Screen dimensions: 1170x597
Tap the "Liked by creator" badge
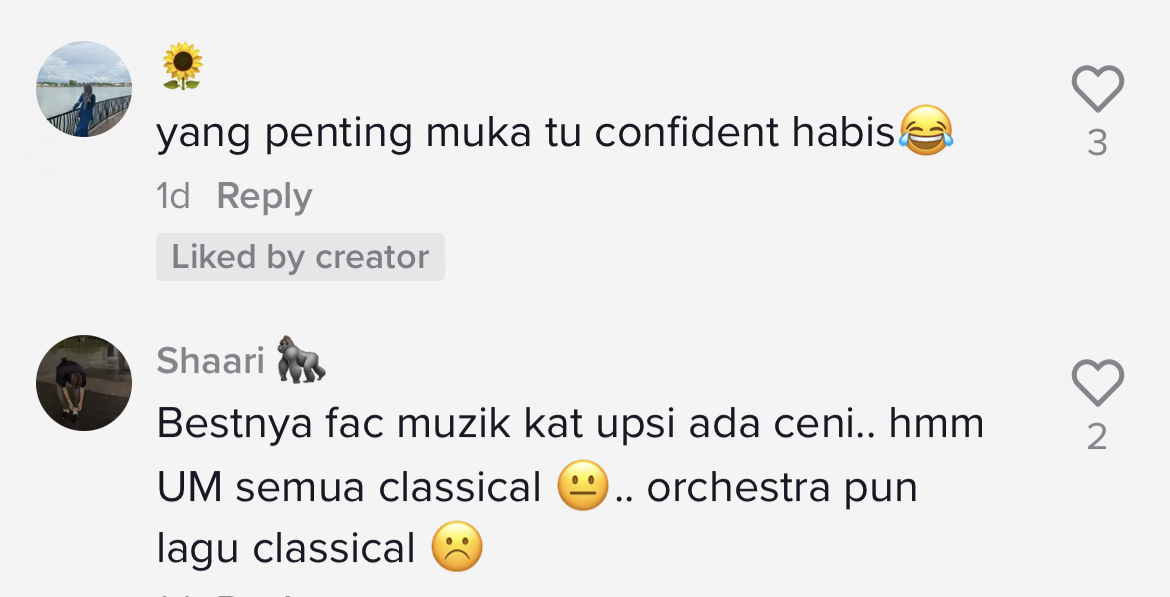300,257
